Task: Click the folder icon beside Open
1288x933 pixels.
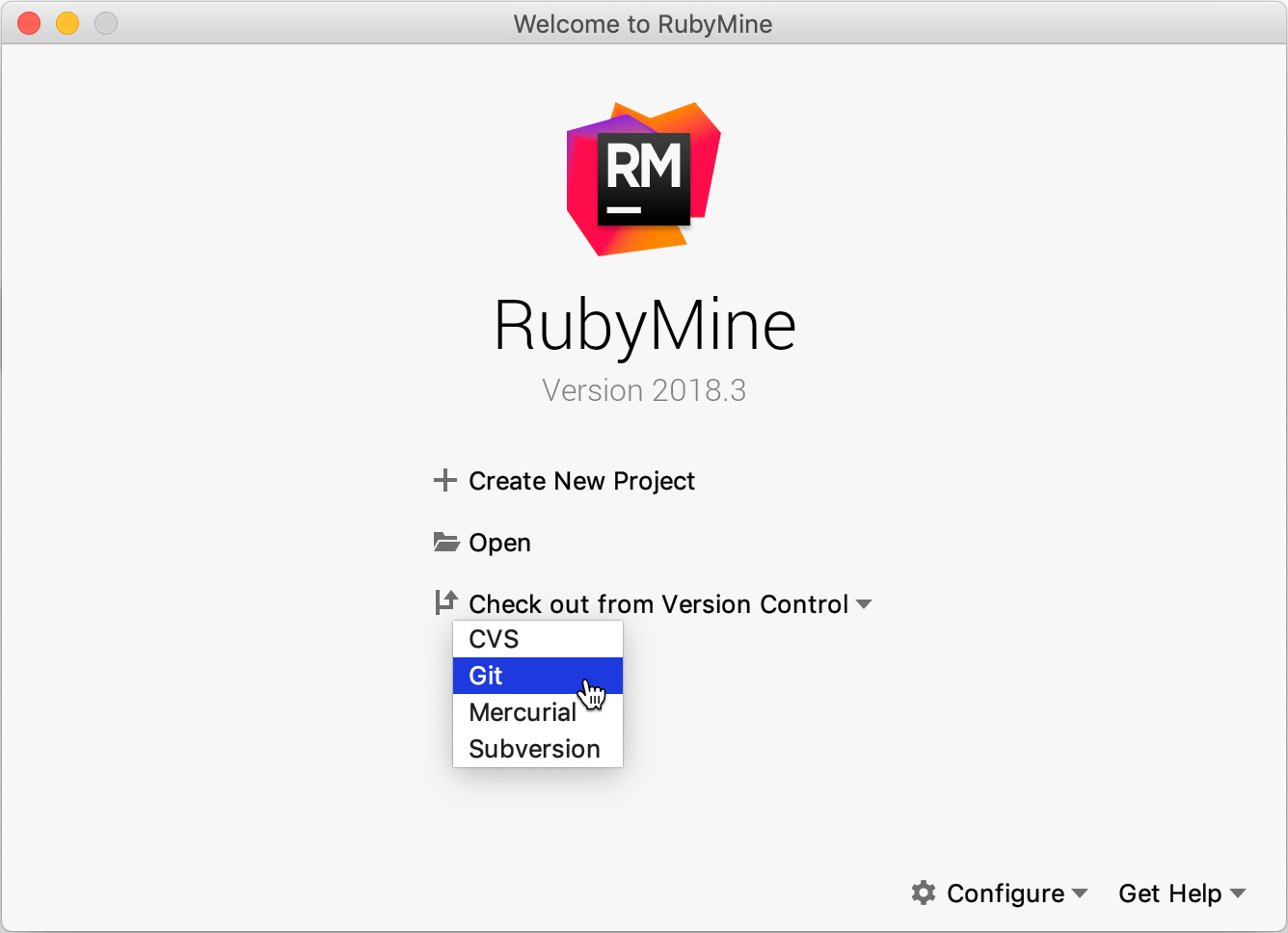Action: click(445, 542)
